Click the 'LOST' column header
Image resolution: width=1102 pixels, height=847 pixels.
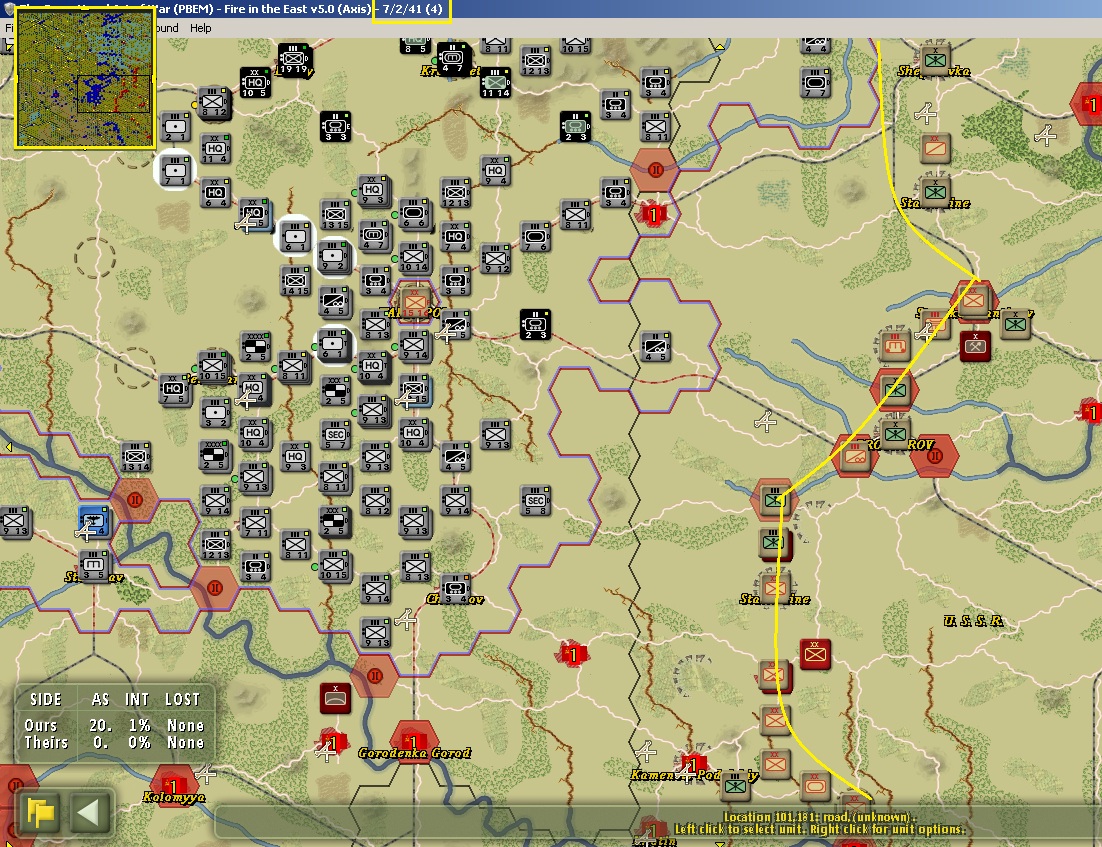click(183, 699)
